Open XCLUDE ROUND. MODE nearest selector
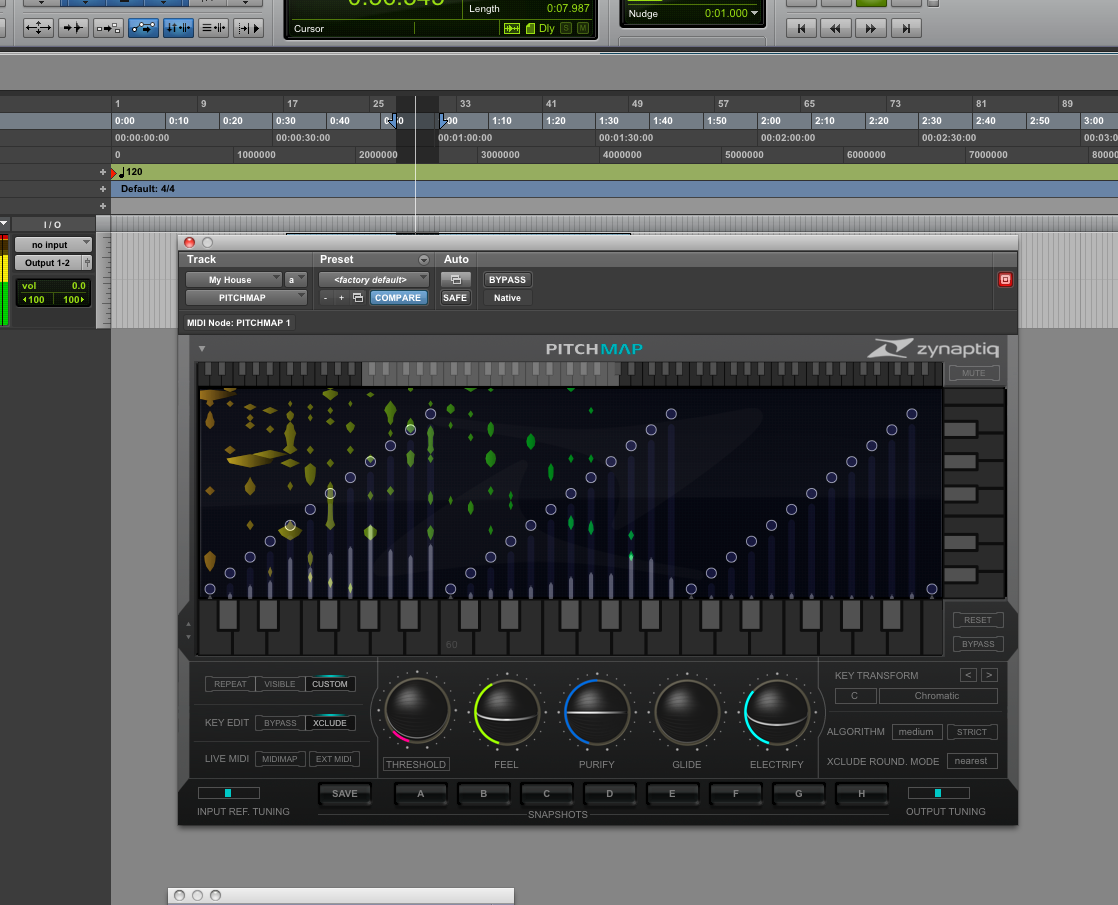This screenshot has height=905, width=1118. point(971,761)
